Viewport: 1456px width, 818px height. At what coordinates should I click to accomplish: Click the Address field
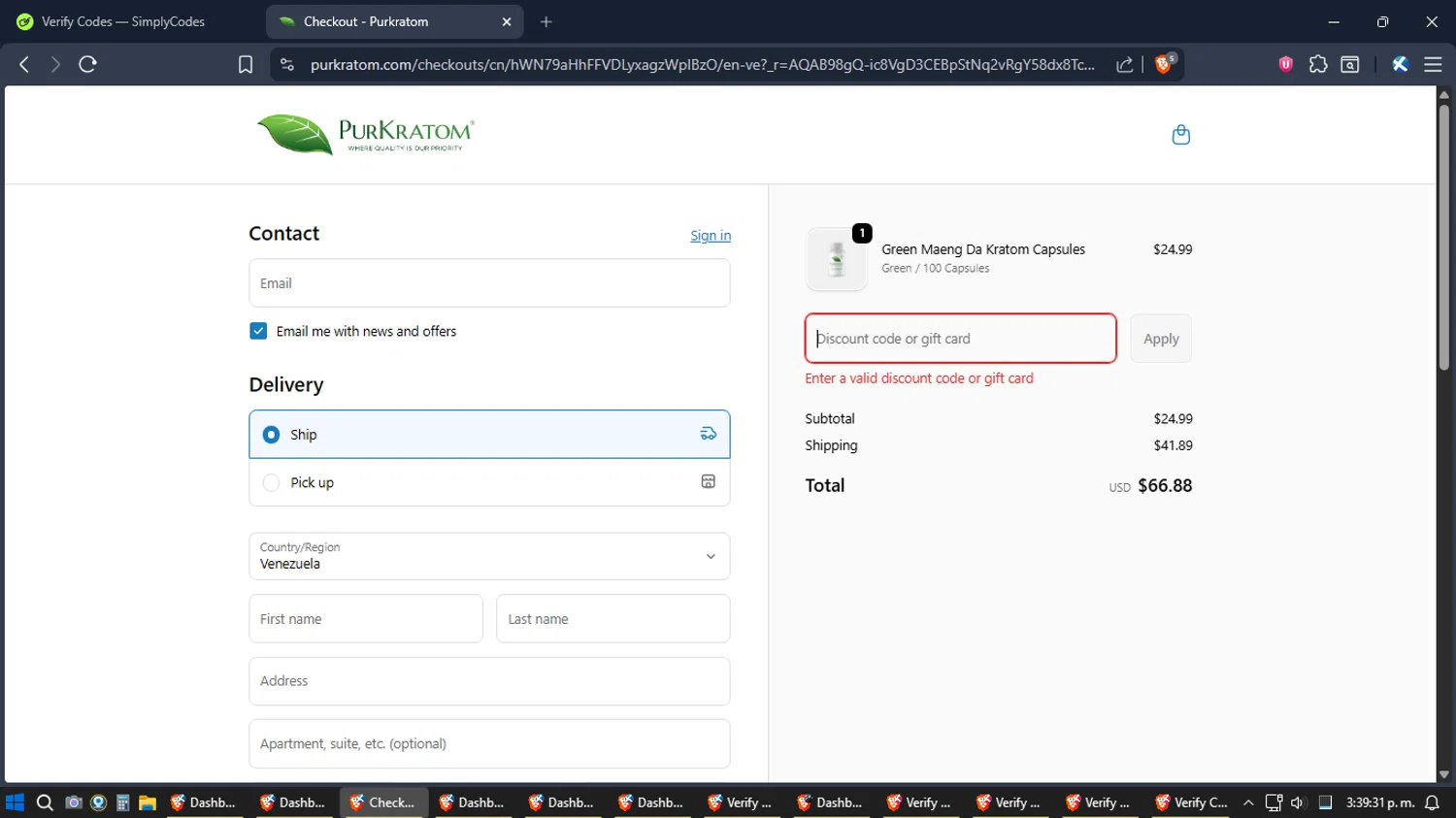coord(489,681)
